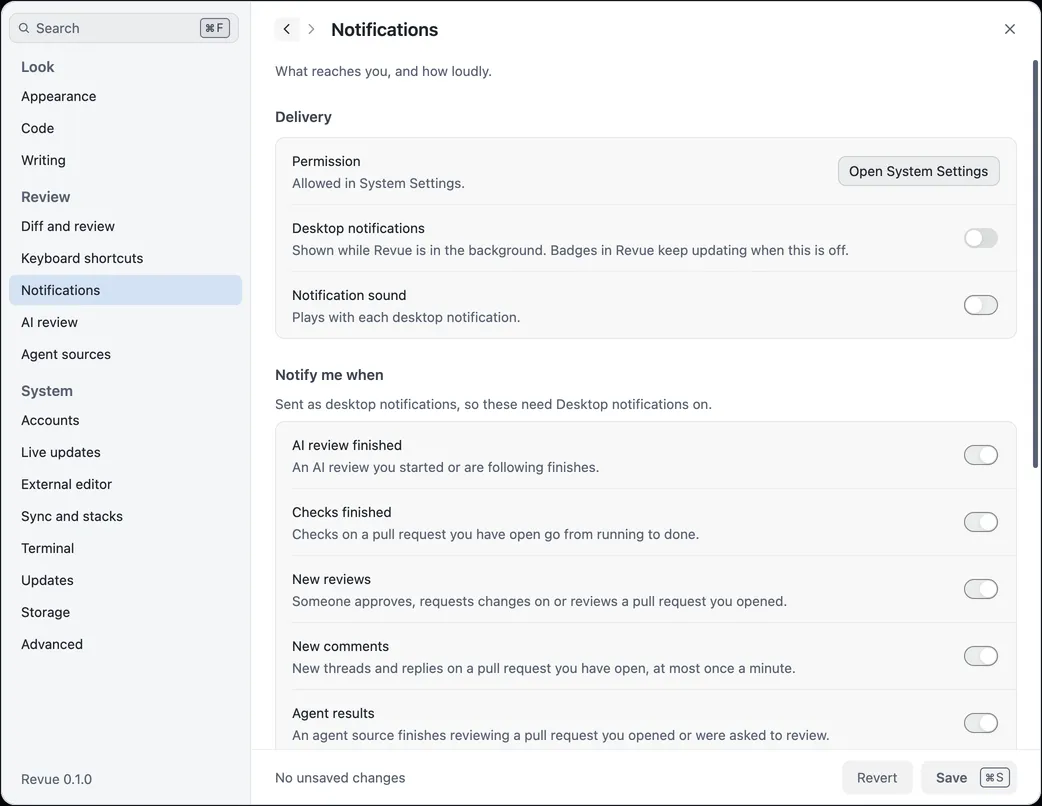Click the Save button
This screenshot has width=1042, height=806.
[970, 777]
